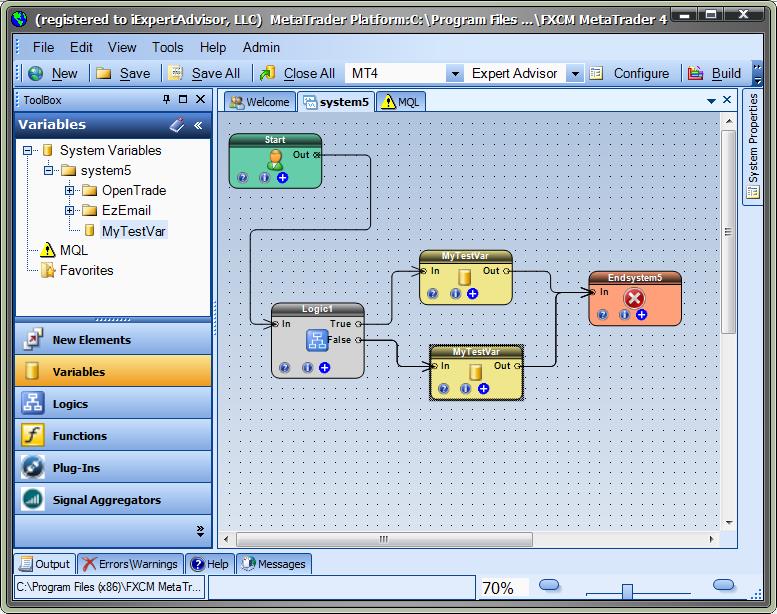Expand more toolbox sections chevron
This screenshot has width=777, height=614.
200,531
